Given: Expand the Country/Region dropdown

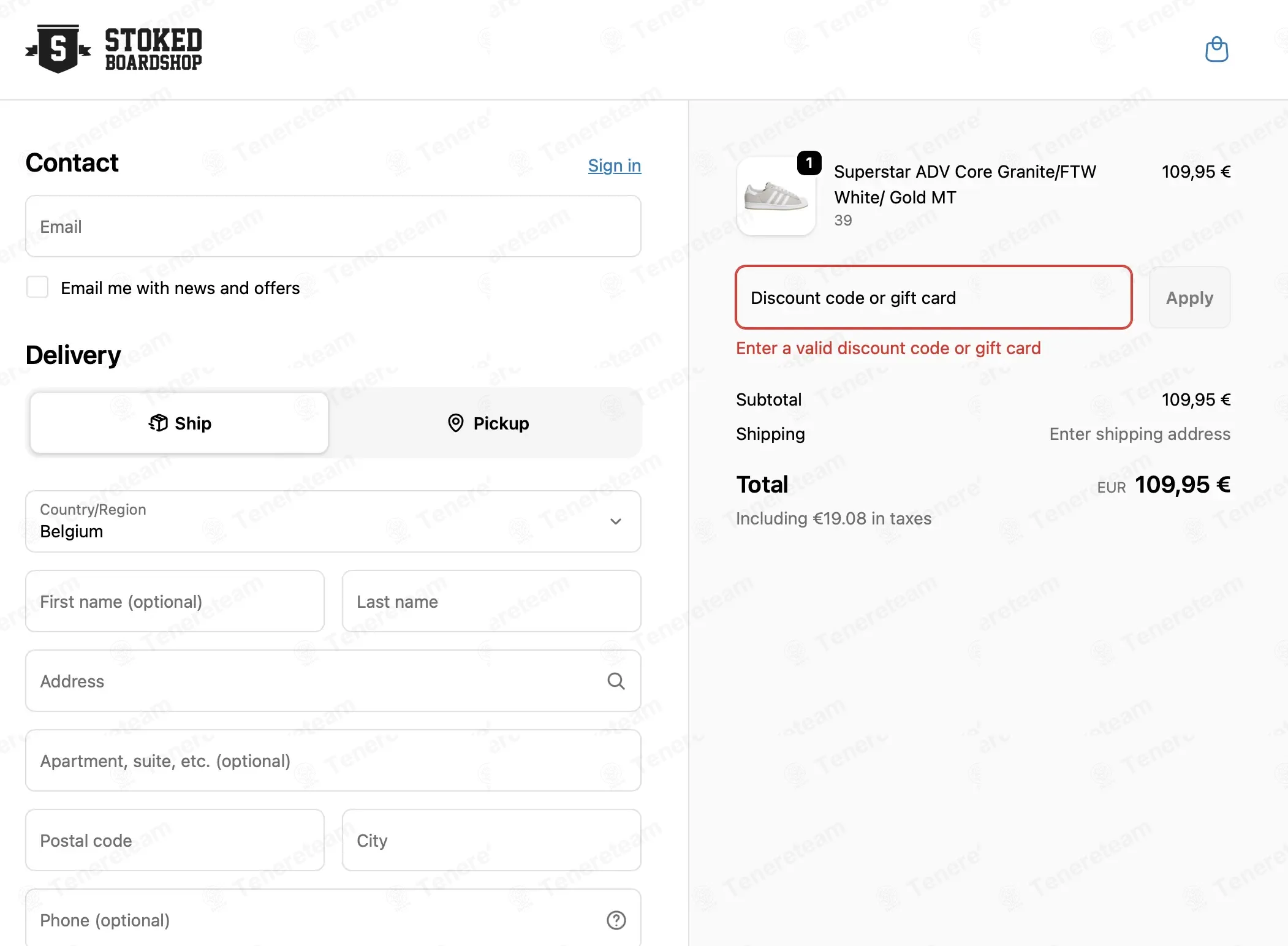Looking at the screenshot, I should (333, 521).
